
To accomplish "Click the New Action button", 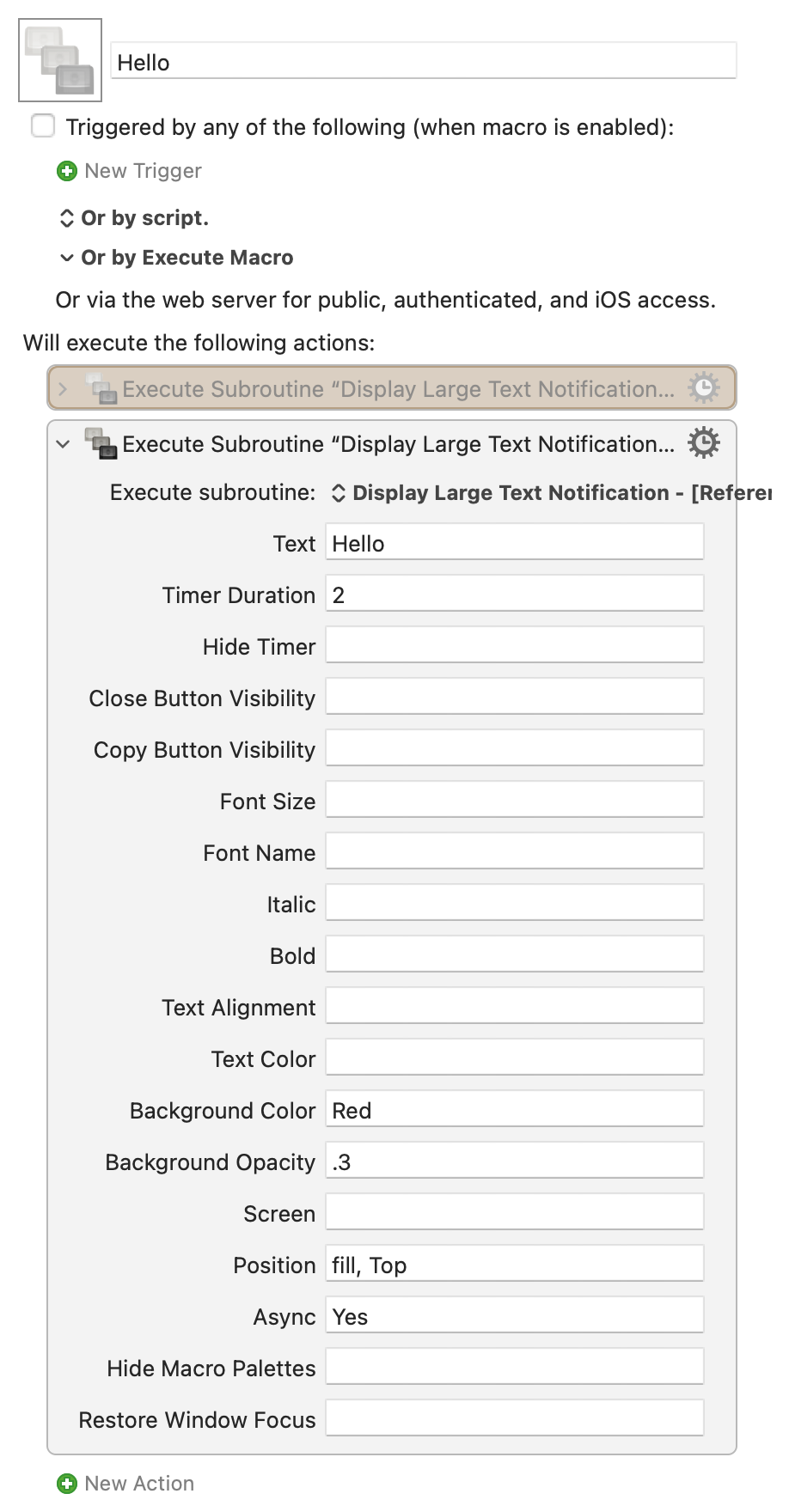I will 125,1484.
